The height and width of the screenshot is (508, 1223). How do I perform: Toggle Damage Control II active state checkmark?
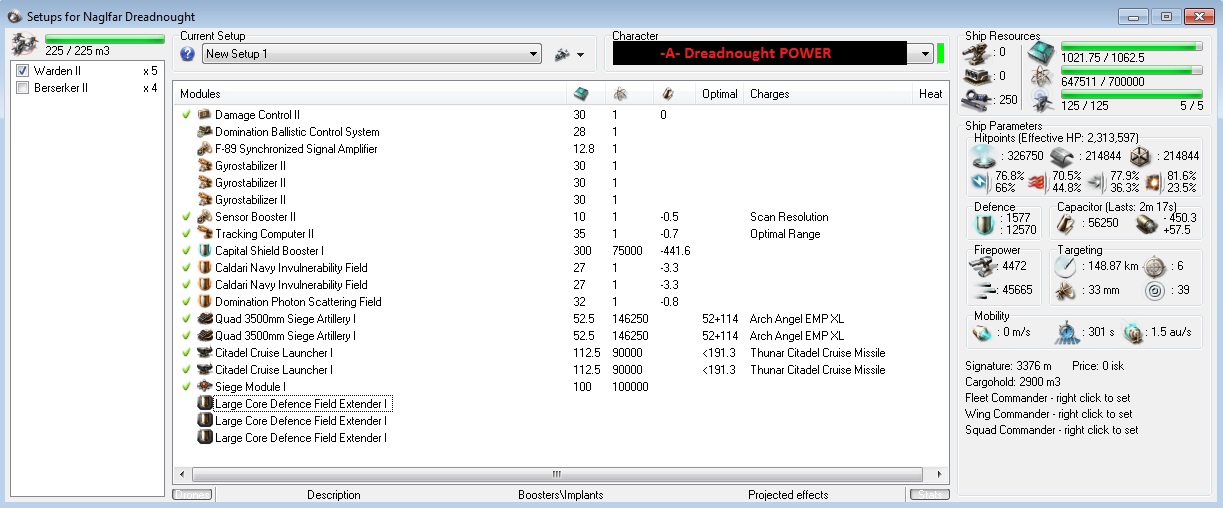pos(186,115)
